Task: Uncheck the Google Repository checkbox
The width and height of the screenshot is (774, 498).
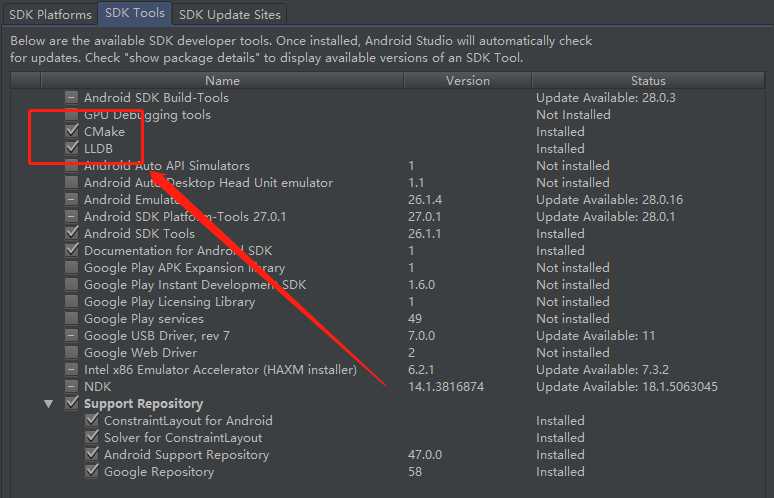Action: pyautogui.click(x=92, y=471)
